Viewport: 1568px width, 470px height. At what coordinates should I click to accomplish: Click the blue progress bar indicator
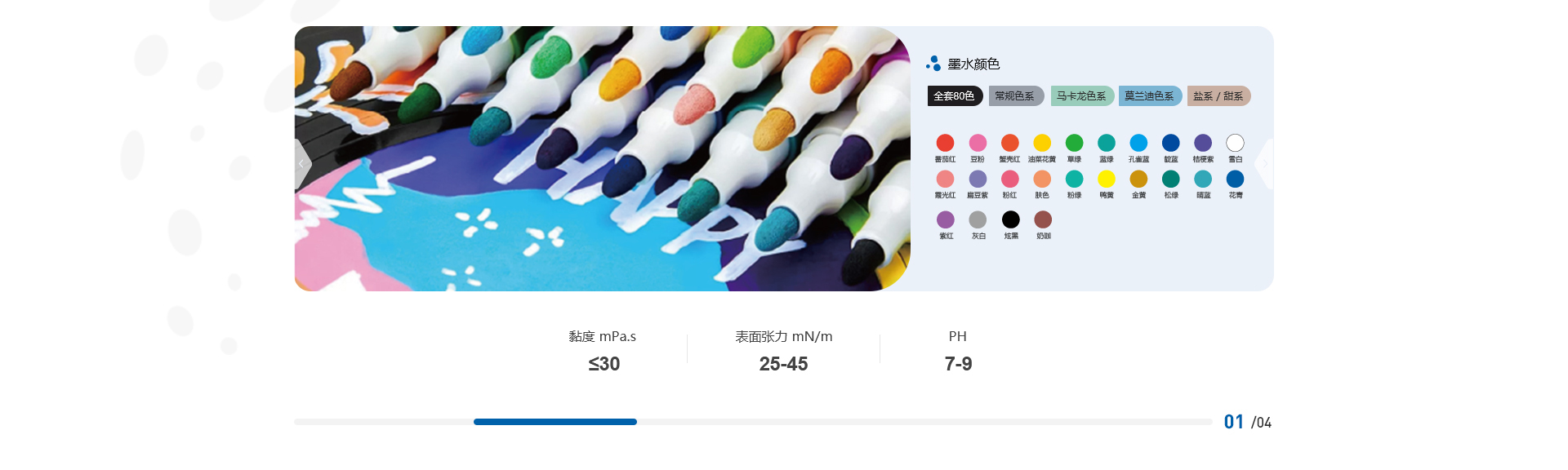pos(555,422)
